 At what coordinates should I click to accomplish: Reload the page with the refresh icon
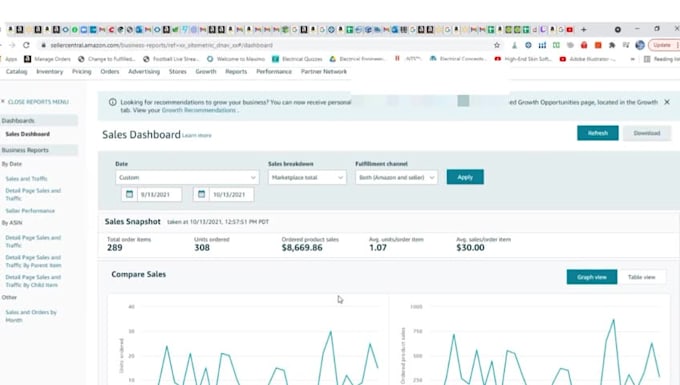(x=26, y=45)
